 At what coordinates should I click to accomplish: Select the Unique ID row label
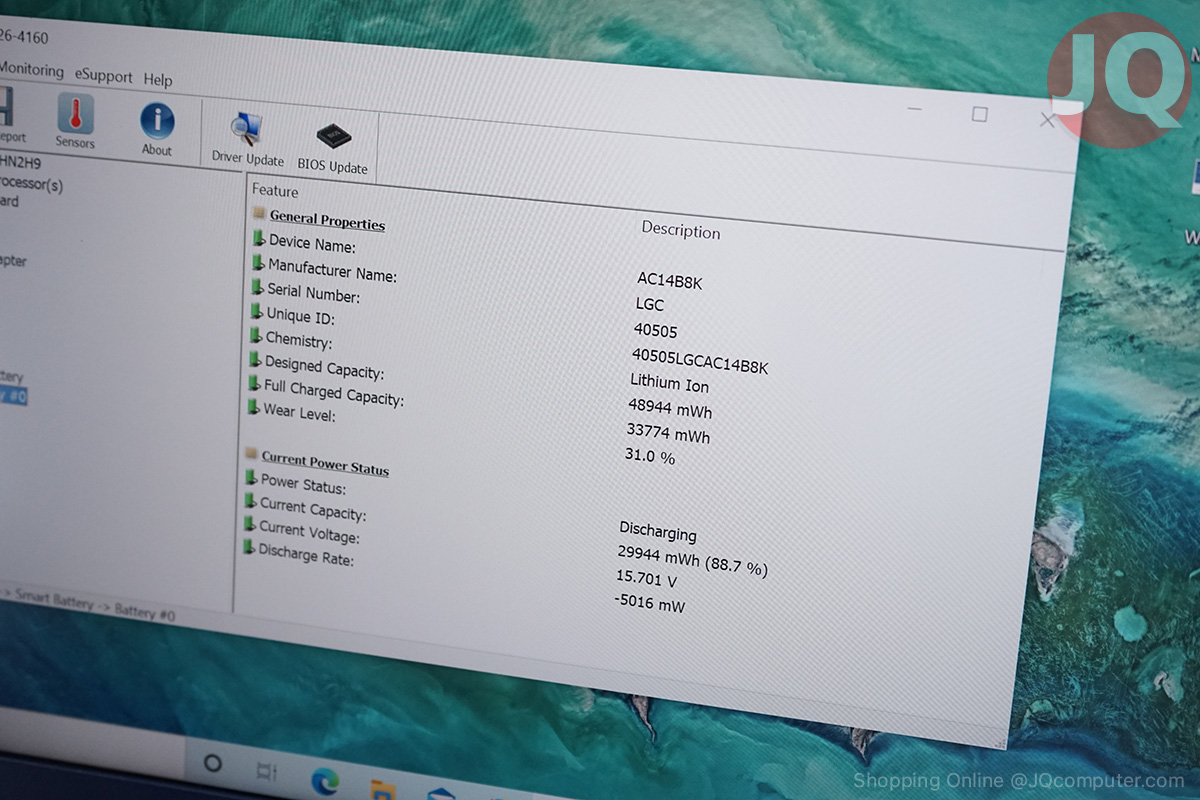coord(300,316)
